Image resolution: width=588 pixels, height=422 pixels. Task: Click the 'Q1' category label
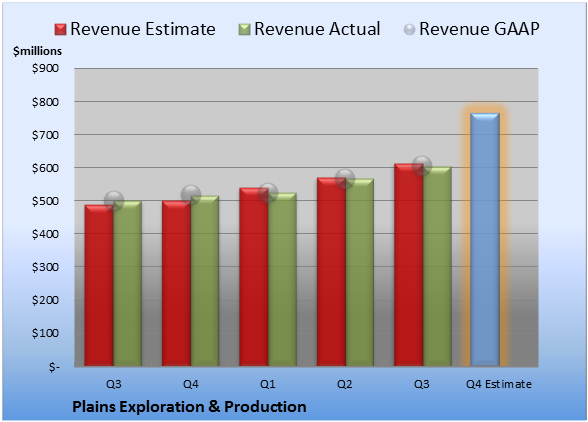(268, 384)
